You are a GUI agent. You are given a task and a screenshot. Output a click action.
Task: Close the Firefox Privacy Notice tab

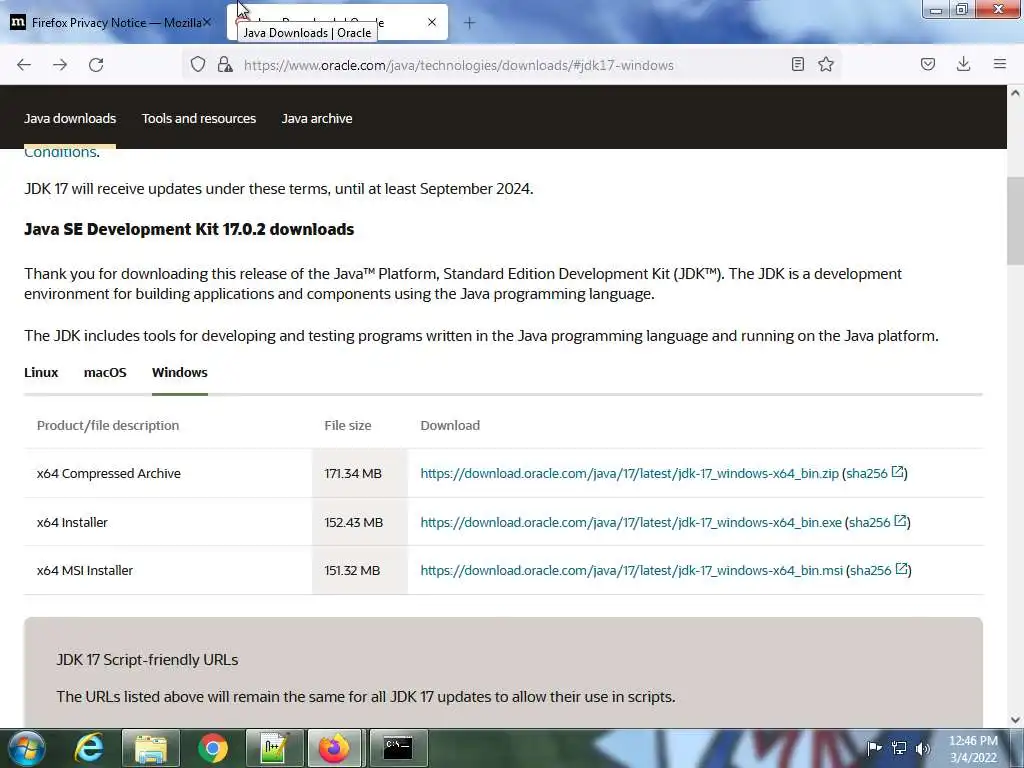pyautogui.click(x=207, y=22)
